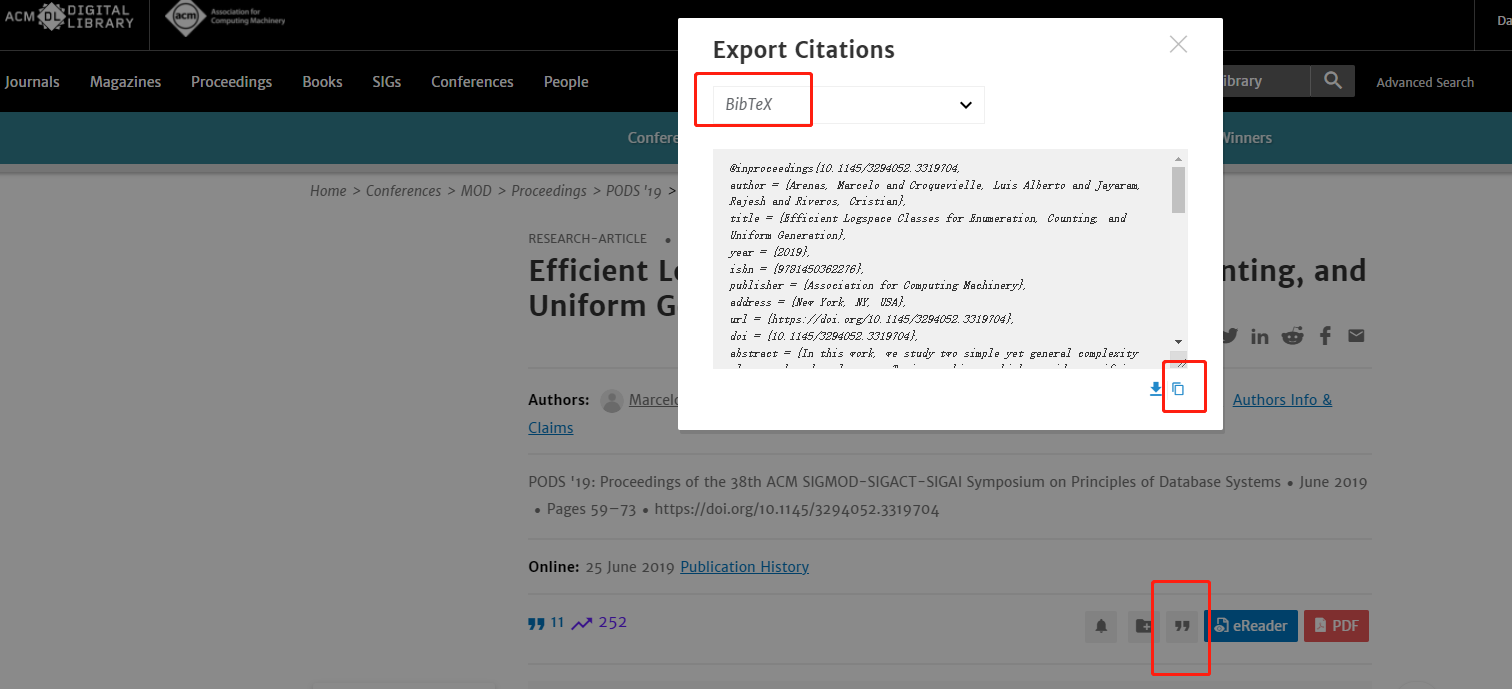Image resolution: width=1512 pixels, height=689 pixels.
Task: Share the article on LinkedIn
Action: [x=1259, y=335]
